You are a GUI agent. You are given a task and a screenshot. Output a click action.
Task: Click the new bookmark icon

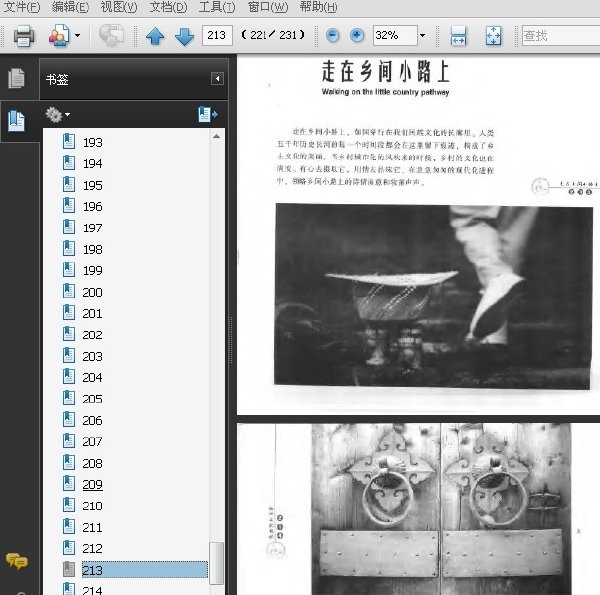tap(208, 114)
